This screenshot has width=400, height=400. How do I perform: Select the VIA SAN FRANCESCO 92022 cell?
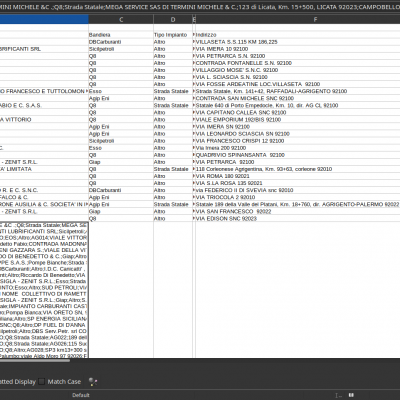298,212
